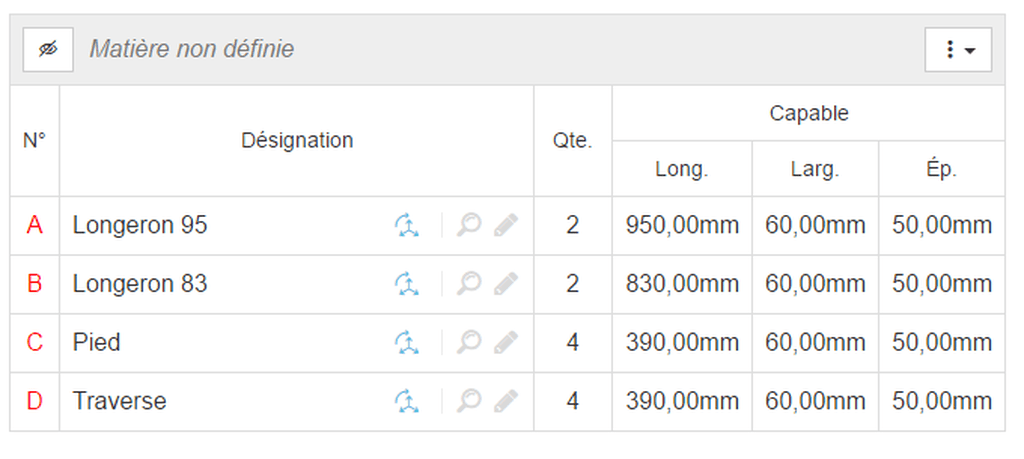
Task: Edit Traverse with the pencil icon
Action: pos(506,401)
